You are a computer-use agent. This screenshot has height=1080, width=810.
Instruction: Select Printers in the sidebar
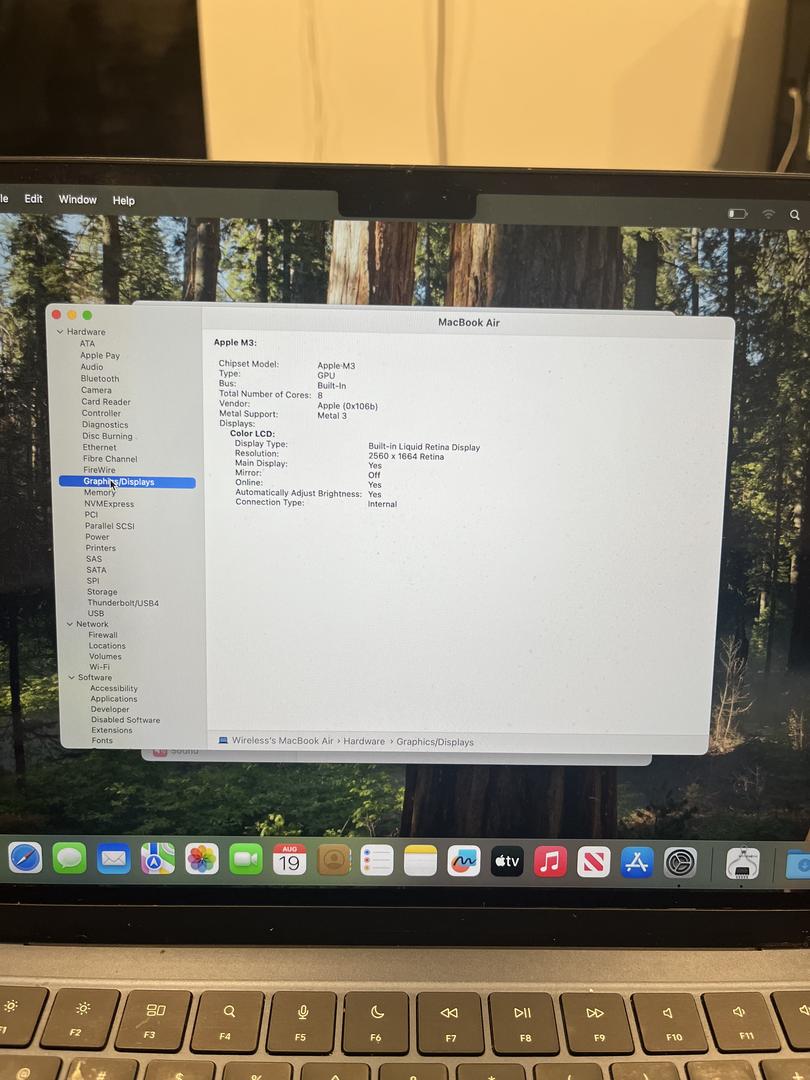(x=101, y=548)
